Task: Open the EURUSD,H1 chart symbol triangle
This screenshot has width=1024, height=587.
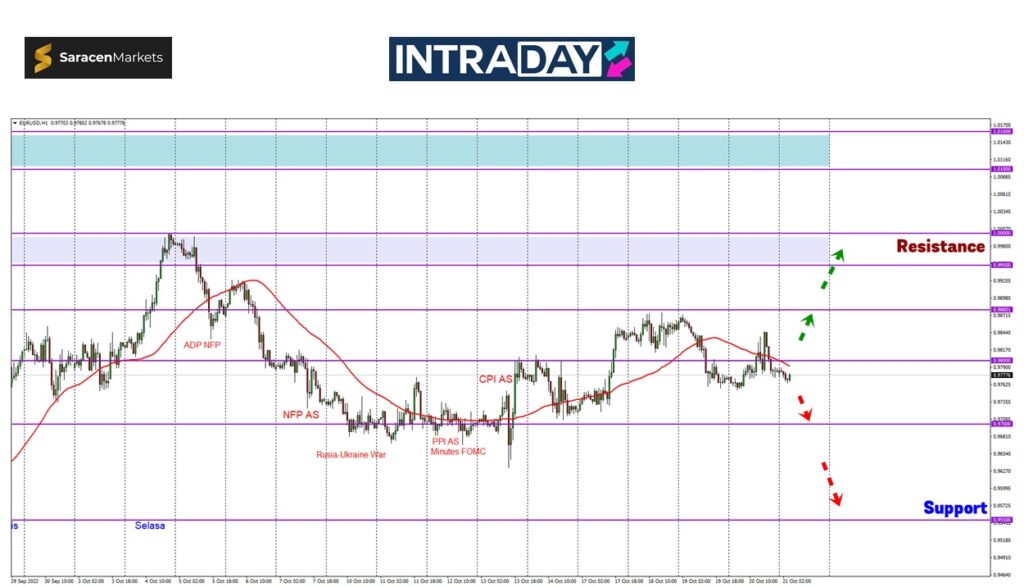Action: (15, 123)
